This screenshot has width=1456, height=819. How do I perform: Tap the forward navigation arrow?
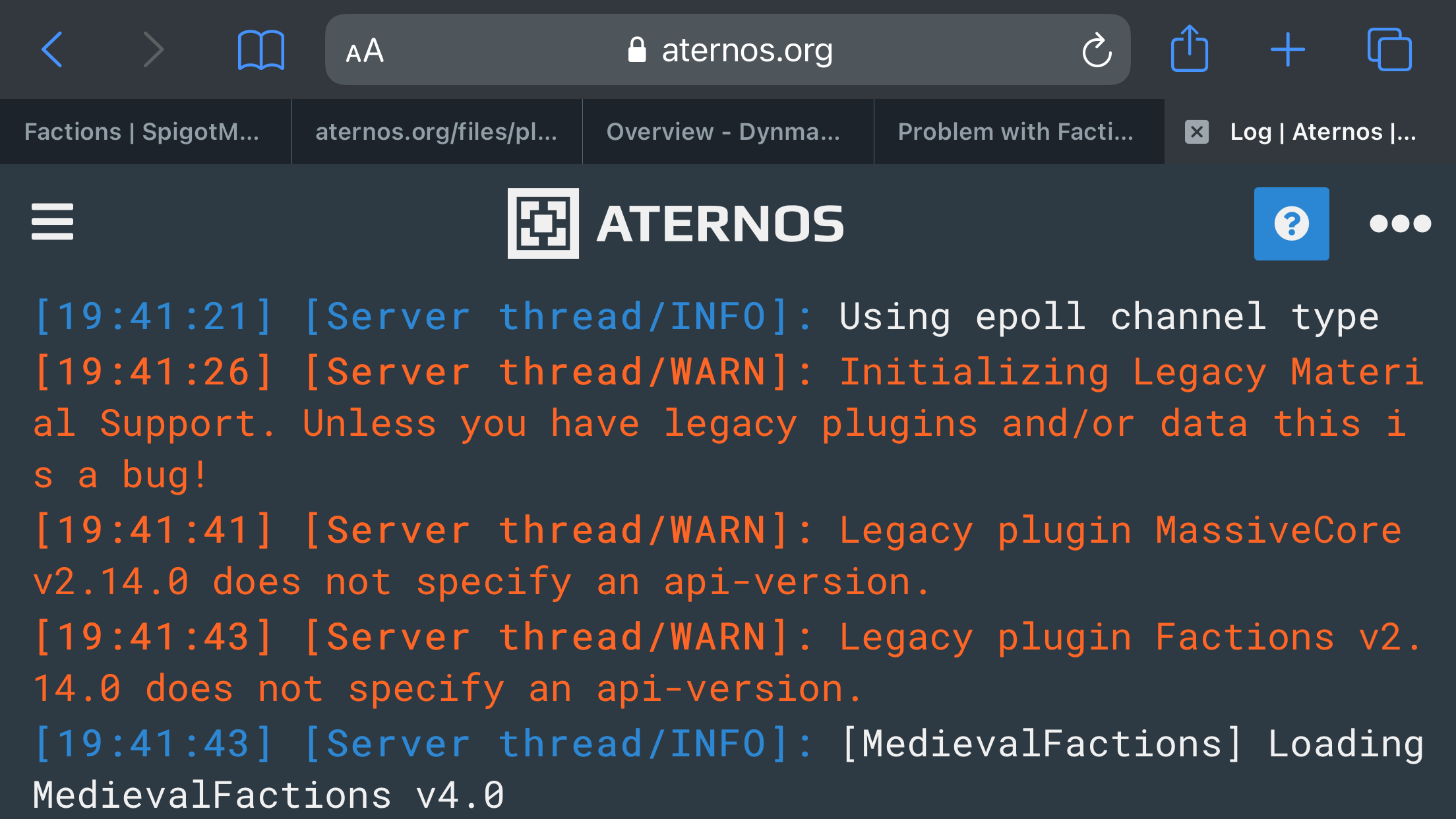(x=153, y=49)
